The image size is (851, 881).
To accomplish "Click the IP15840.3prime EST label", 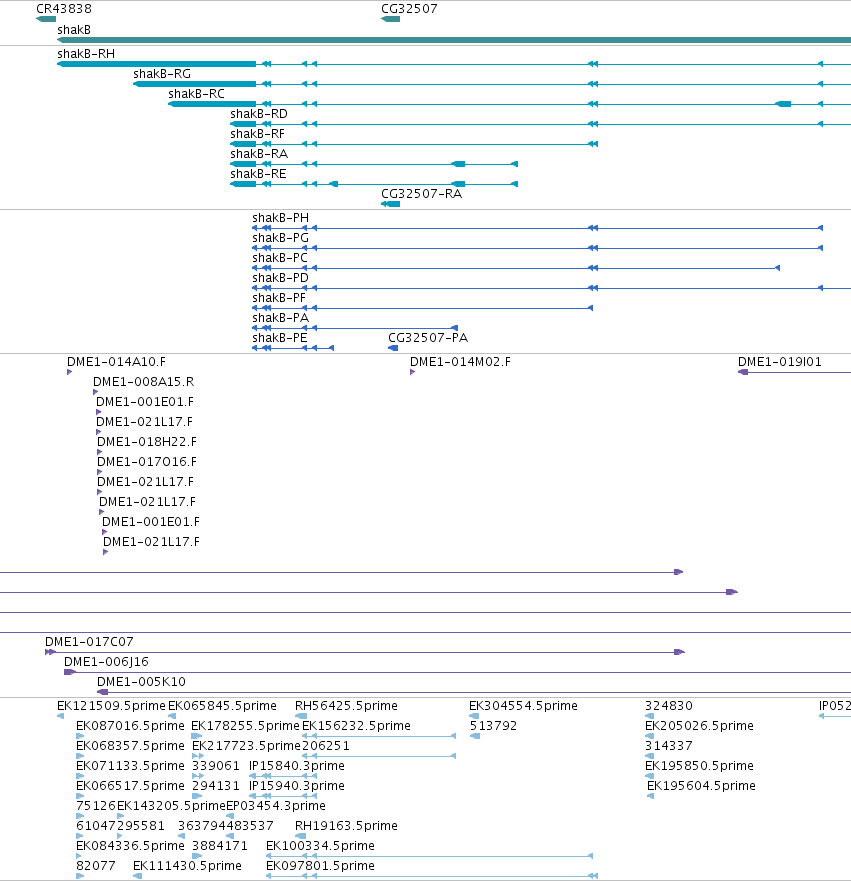I will (297, 766).
